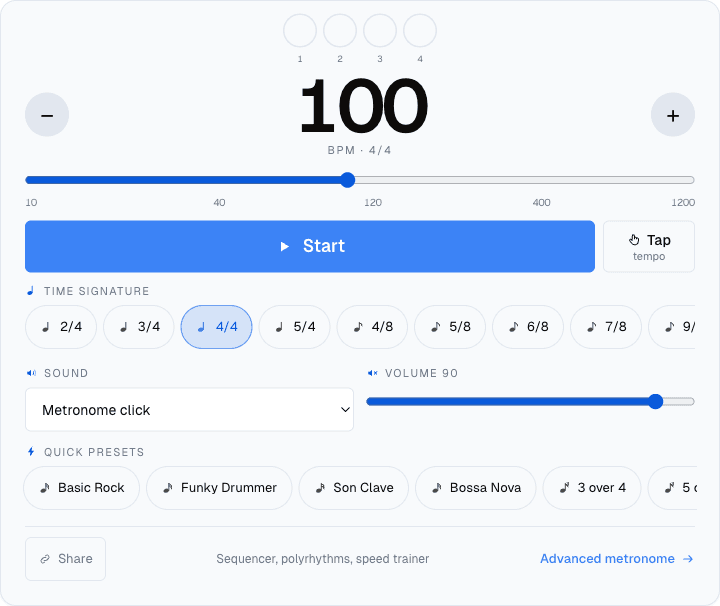The width and height of the screenshot is (720, 606).
Task: Load the Funky Drummer preset
Action: pyautogui.click(x=219, y=488)
